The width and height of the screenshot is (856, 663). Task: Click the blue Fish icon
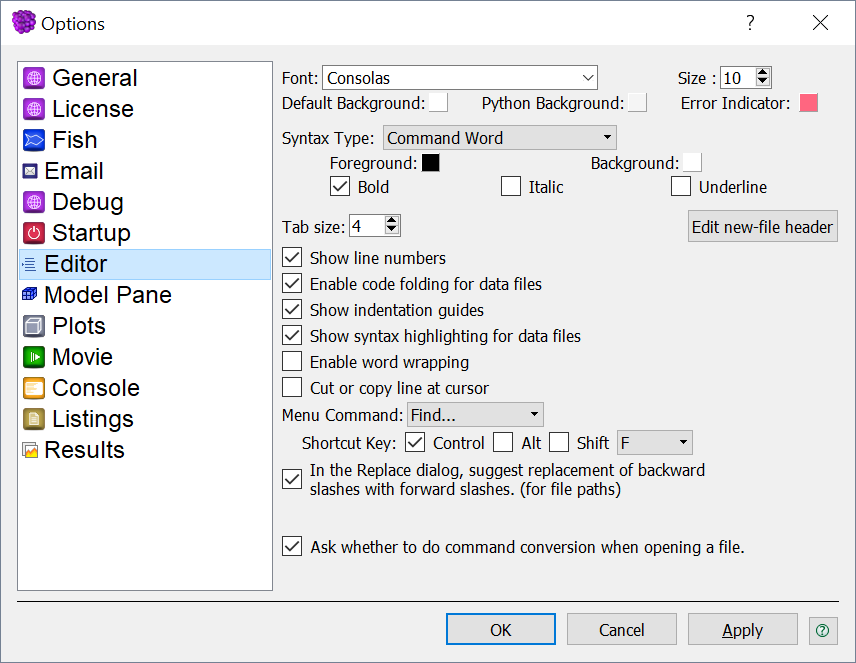(x=34, y=140)
